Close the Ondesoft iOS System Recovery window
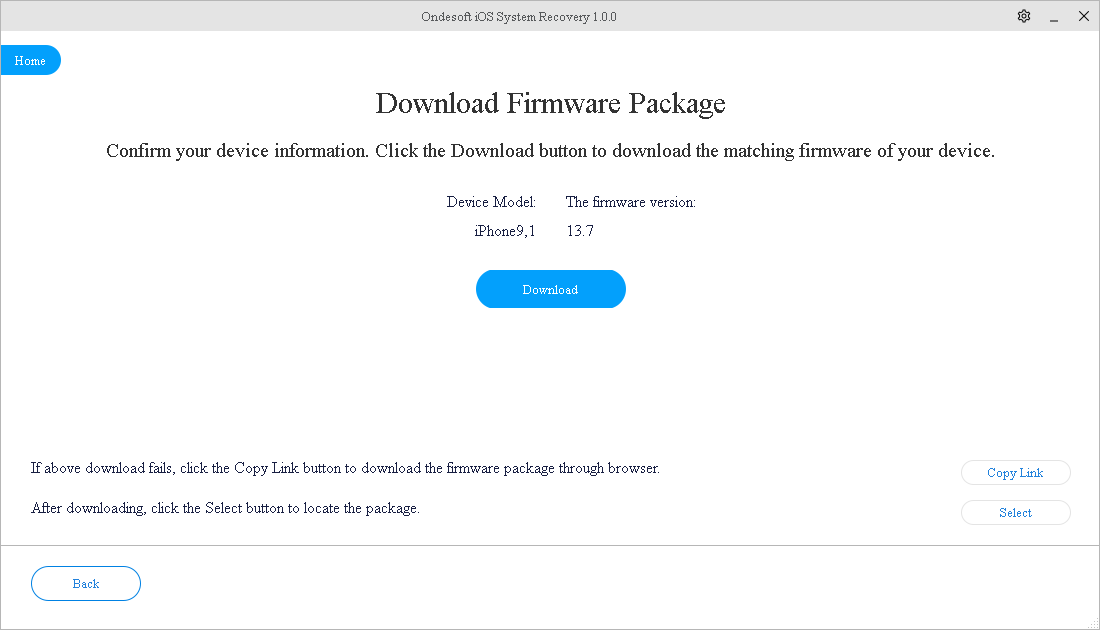Image resolution: width=1100 pixels, height=630 pixels. (x=1083, y=16)
